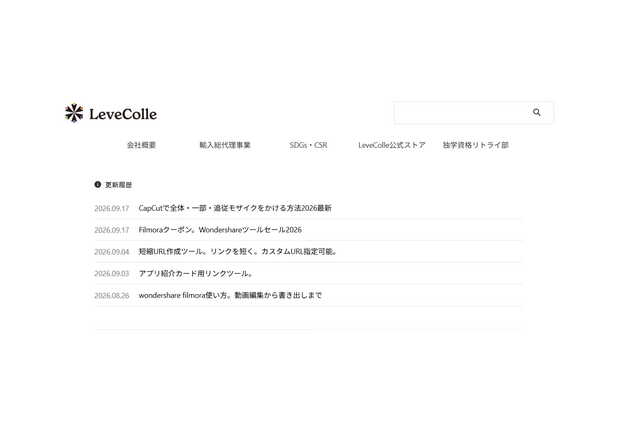Image resolution: width=640 pixels, height=426 pixels.
Task: Open the wondershare filmora使い方 article
Action: tap(230, 295)
